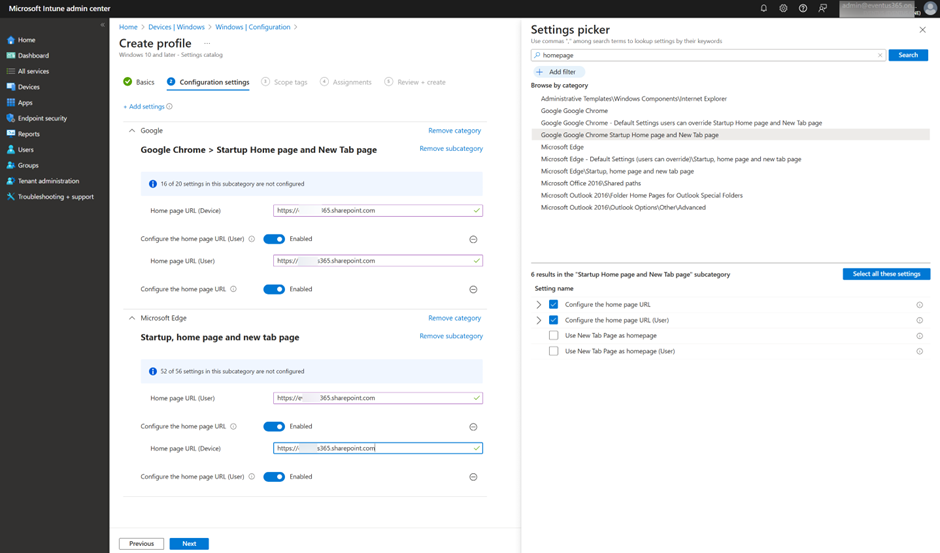Remove category for Microsoft Edge
The height and width of the screenshot is (553, 940).
point(454,318)
